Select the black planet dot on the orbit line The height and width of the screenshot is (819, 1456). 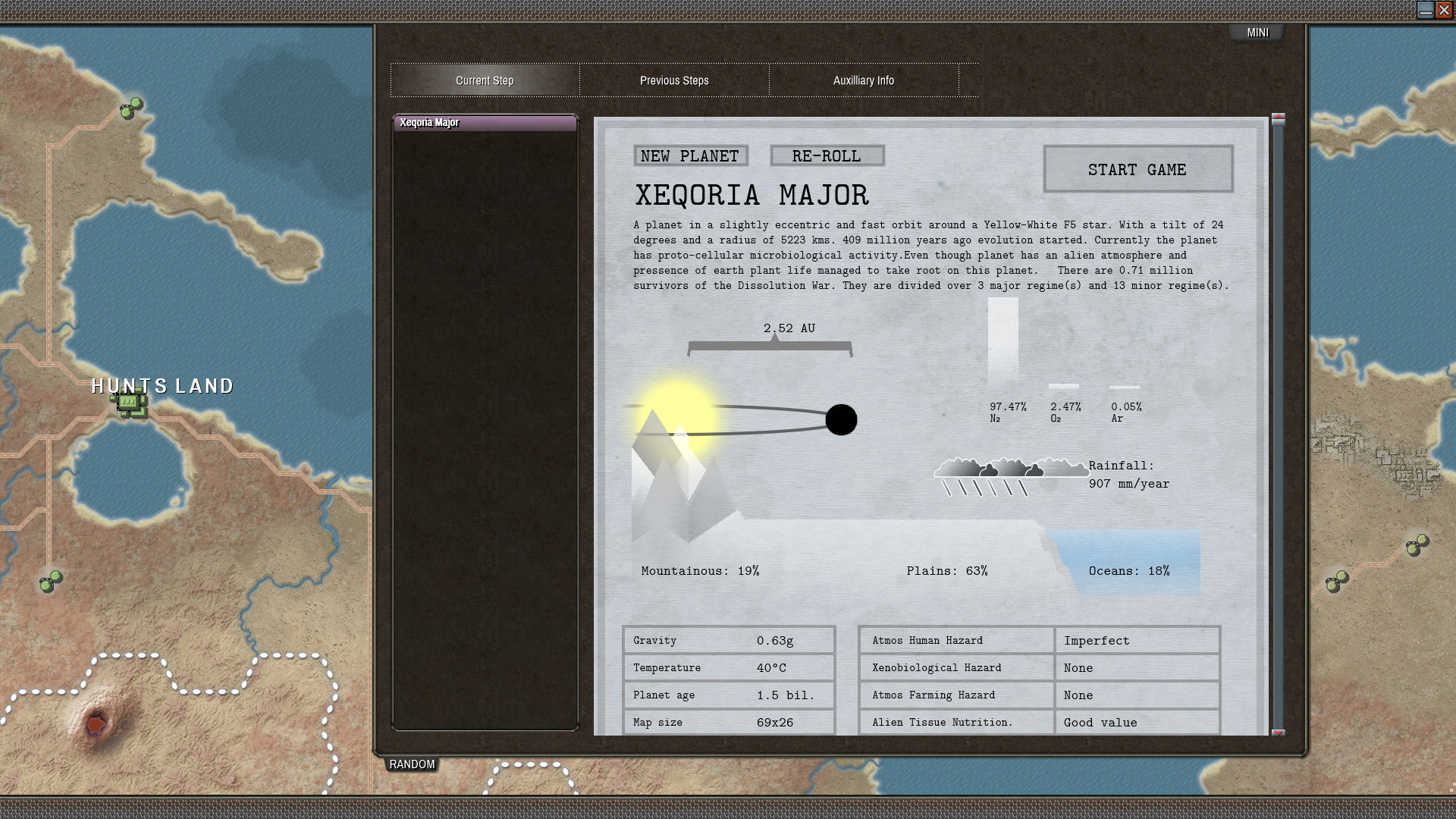(841, 419)
